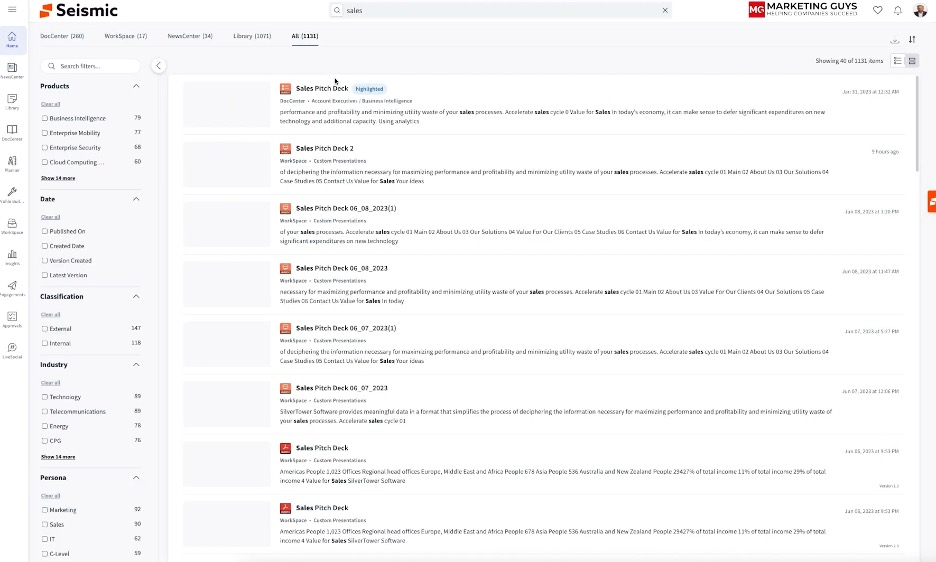Click the Seismic logo
The height and width of the screenshot is (562, 936).
tap(78, 10)
